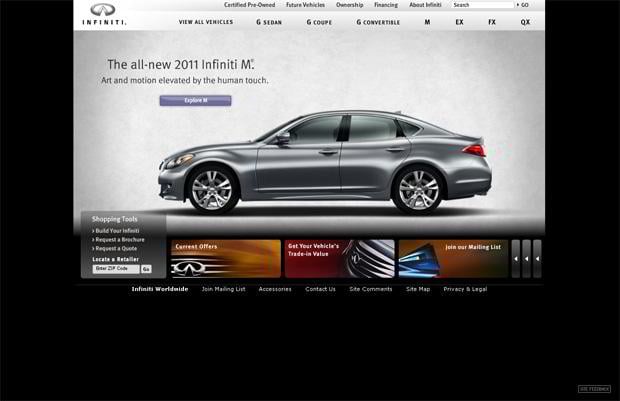The width and height of the screenshot is (620, 401).
Task: Open Get Your Vehicle's Trade-in Value tile
Action: (x=339, y=259)
